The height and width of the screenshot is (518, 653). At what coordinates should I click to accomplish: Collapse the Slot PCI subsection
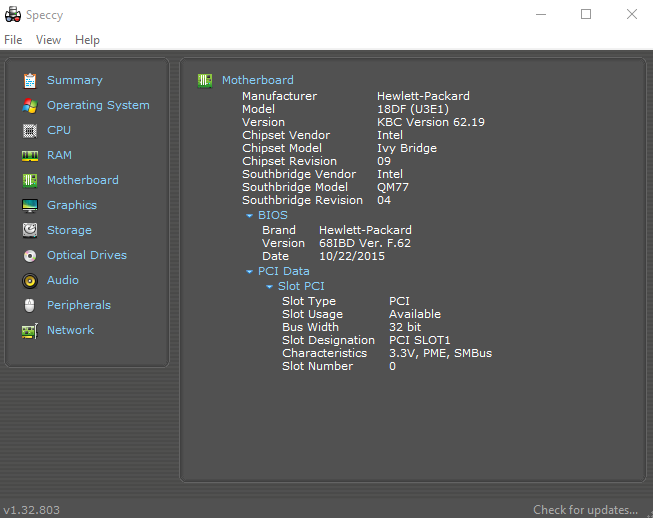(269, 287)
